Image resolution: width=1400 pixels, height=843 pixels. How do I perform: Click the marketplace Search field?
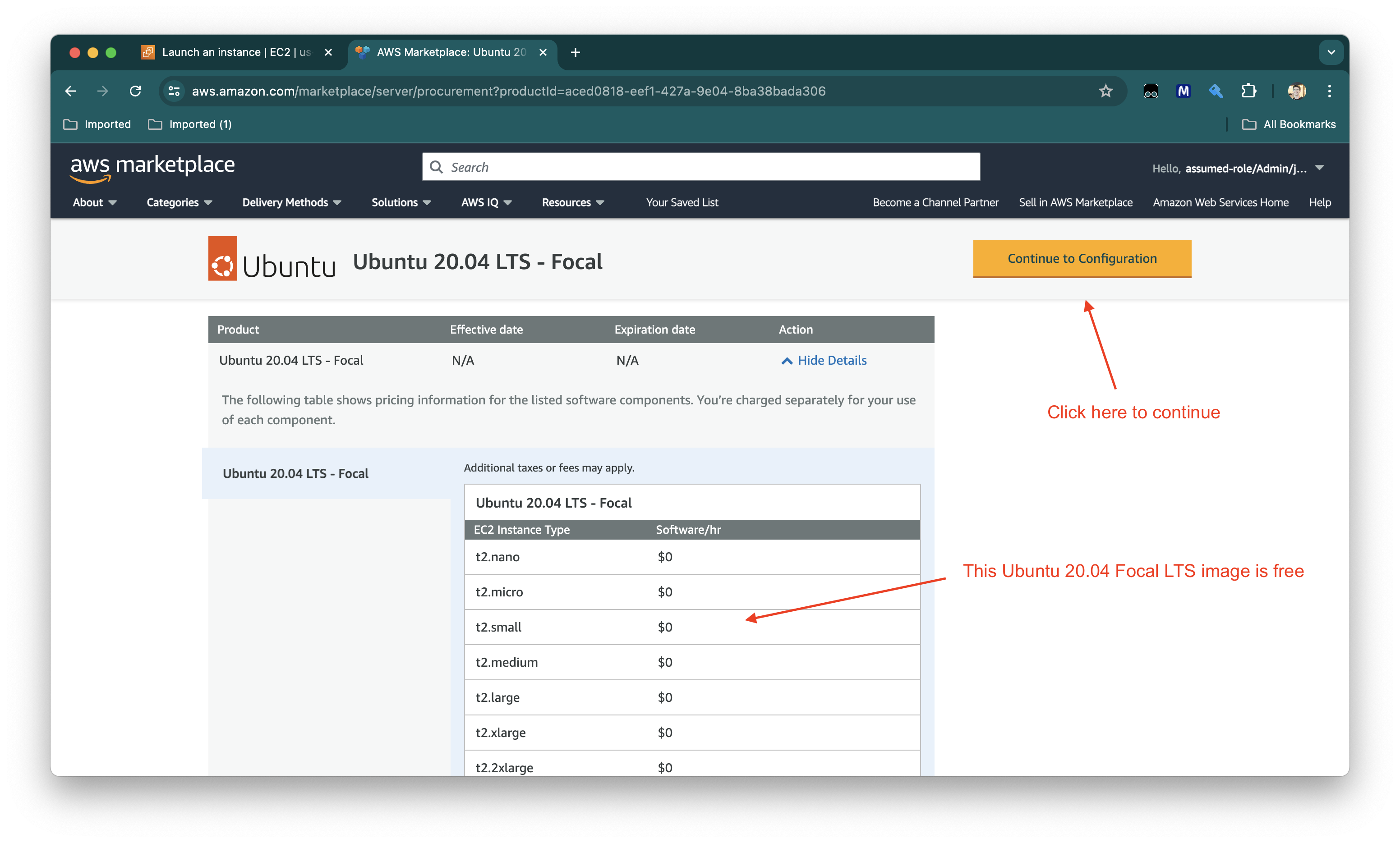[700, 167]
